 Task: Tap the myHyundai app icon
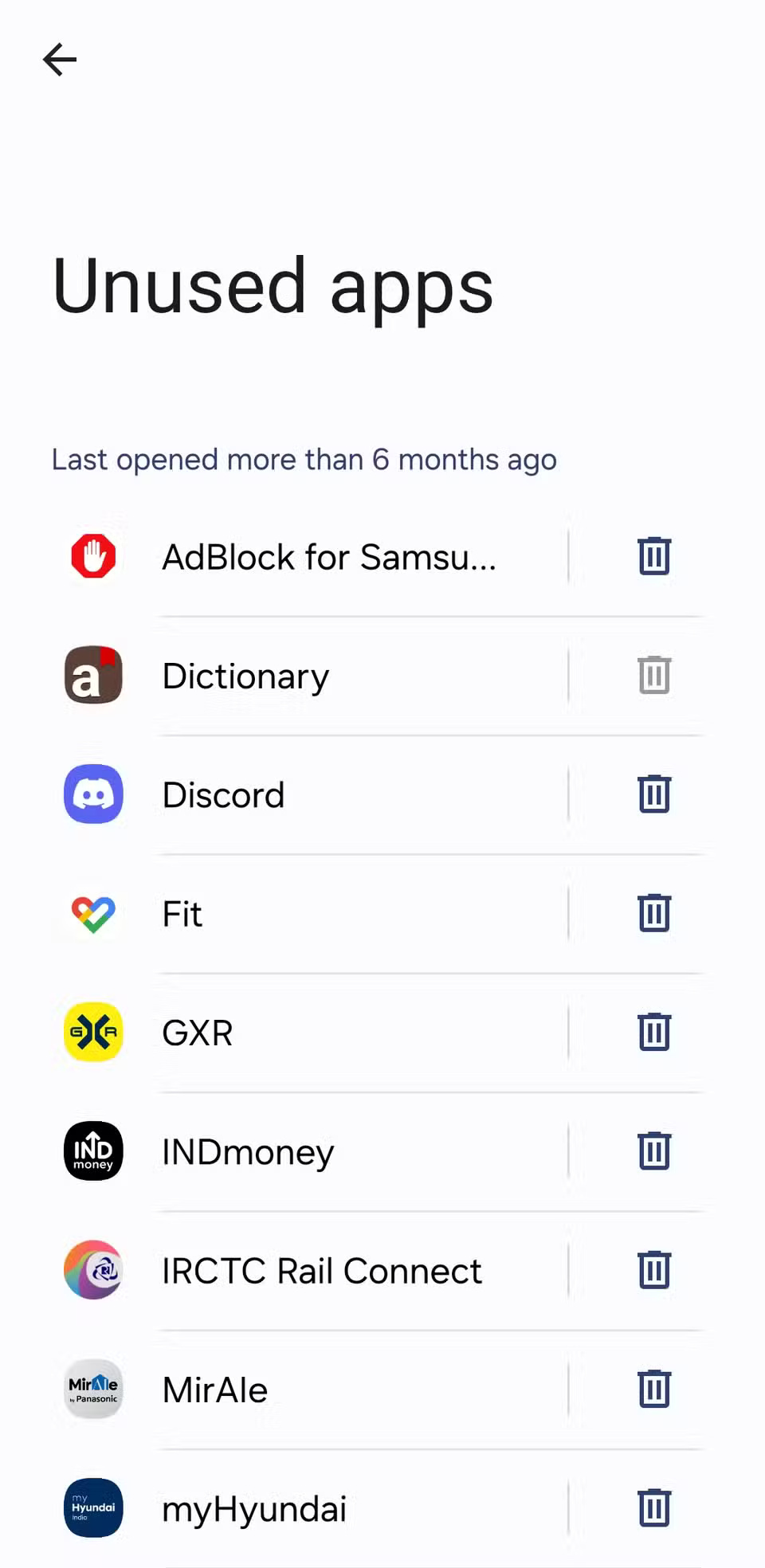pyautogui.click(x=93, y=1507)
